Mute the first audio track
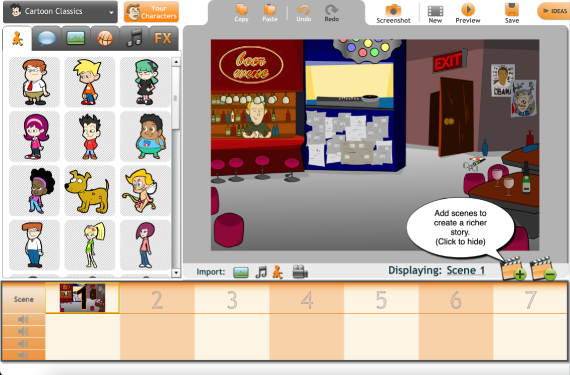The height and width of the screenshot is (375, 570). point(23,319)
